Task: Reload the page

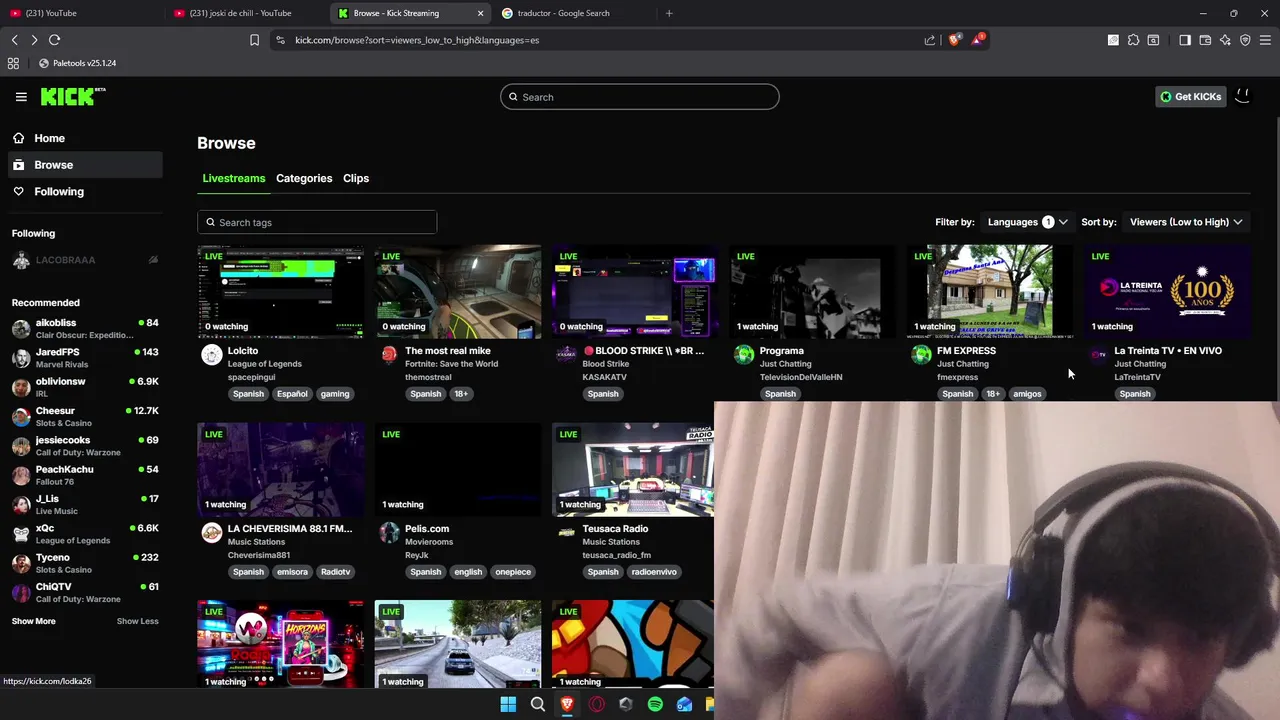Action: (54, 40)
